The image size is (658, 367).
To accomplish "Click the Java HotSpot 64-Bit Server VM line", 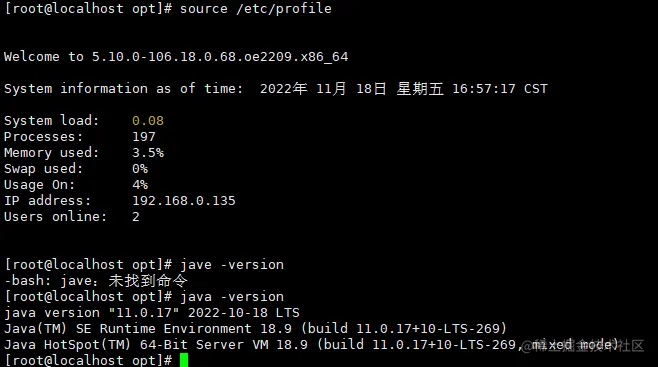I will click(x=311, y=345).
